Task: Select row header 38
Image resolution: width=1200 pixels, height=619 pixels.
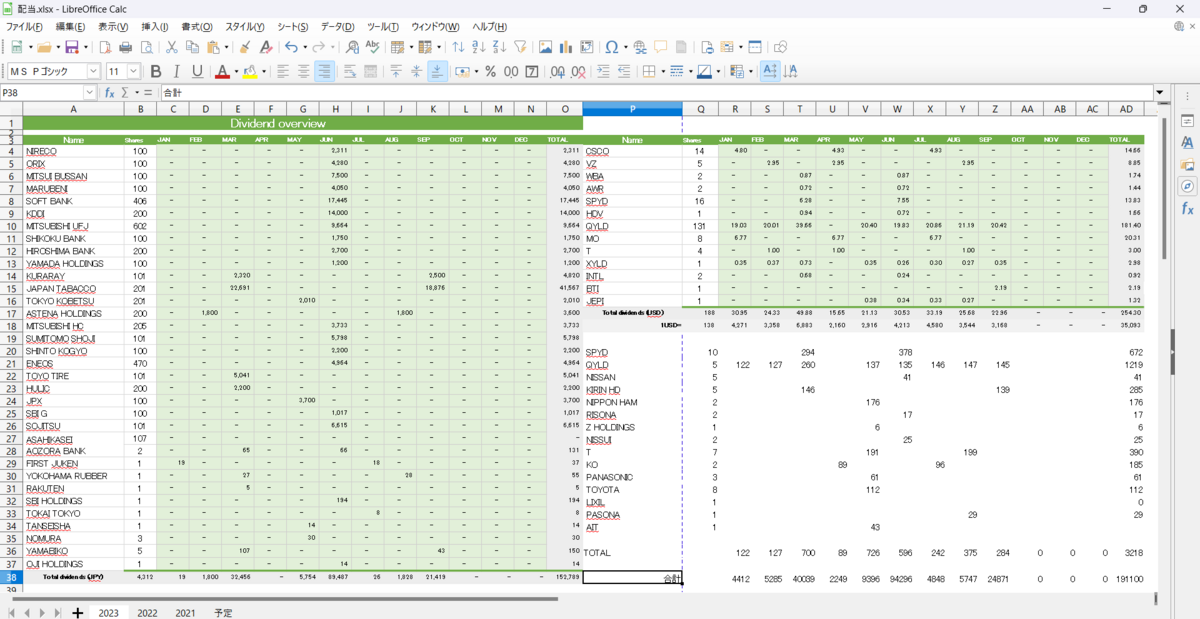Action: [11, 577]
